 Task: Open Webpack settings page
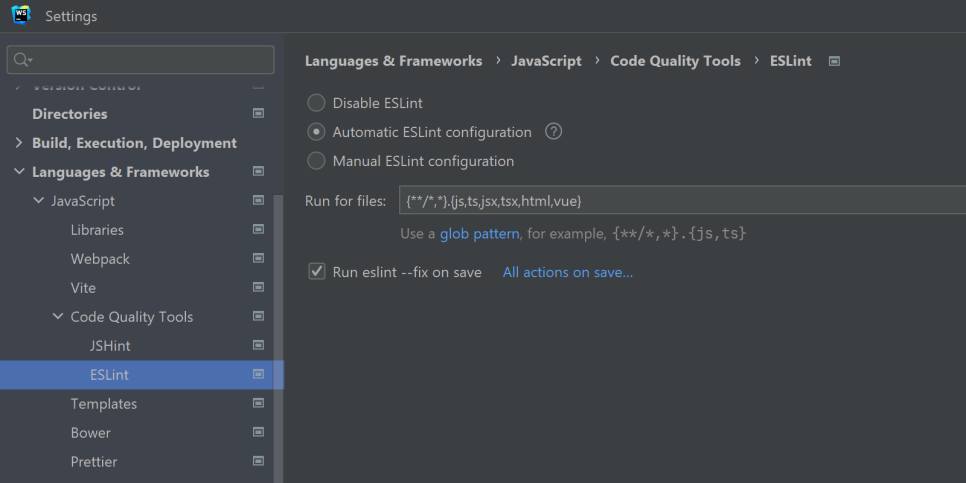tap(100, 259)
